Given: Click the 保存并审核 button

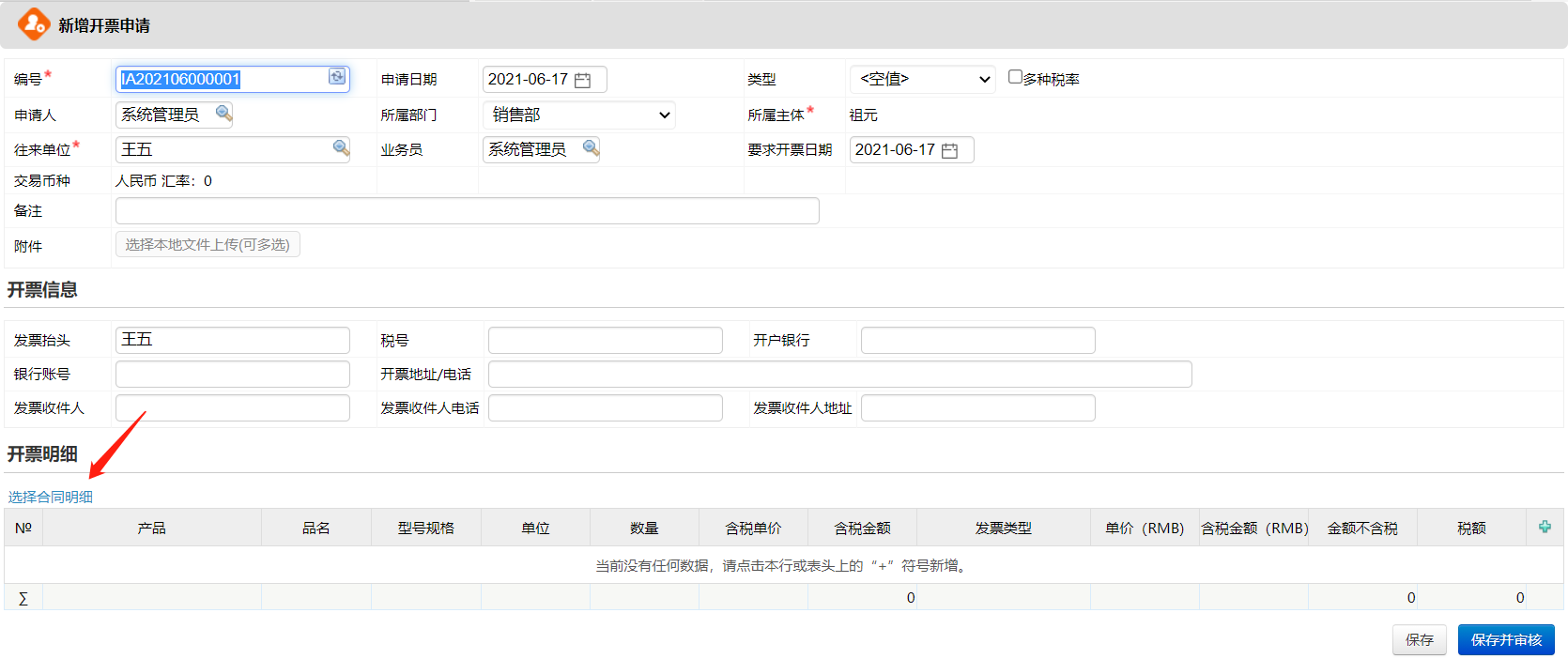Looking at the screenshot, I should click(x=1505, y=639).
